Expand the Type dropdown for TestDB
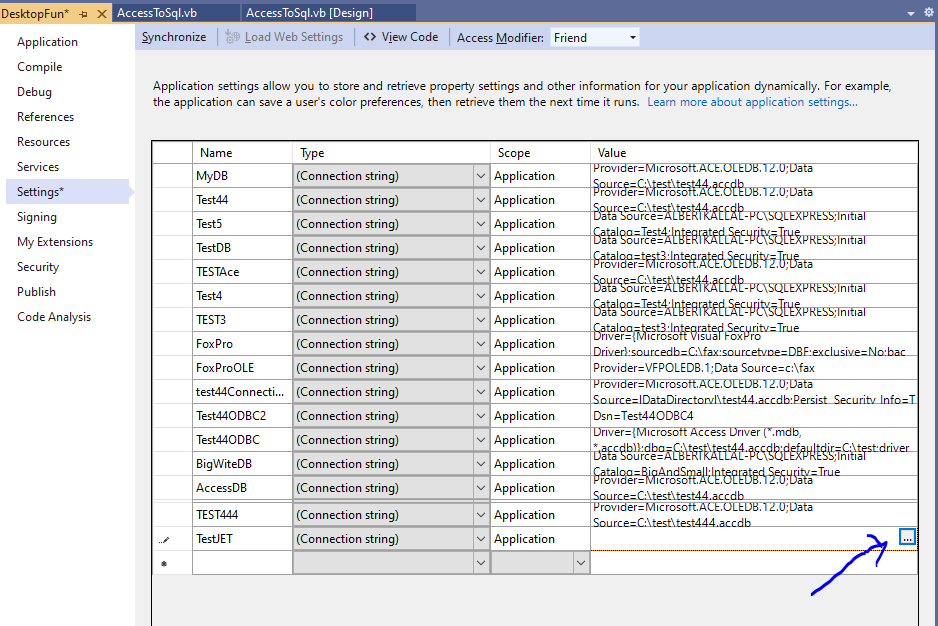The width and height of the screenshot is (938, 626). click(480, 248)
